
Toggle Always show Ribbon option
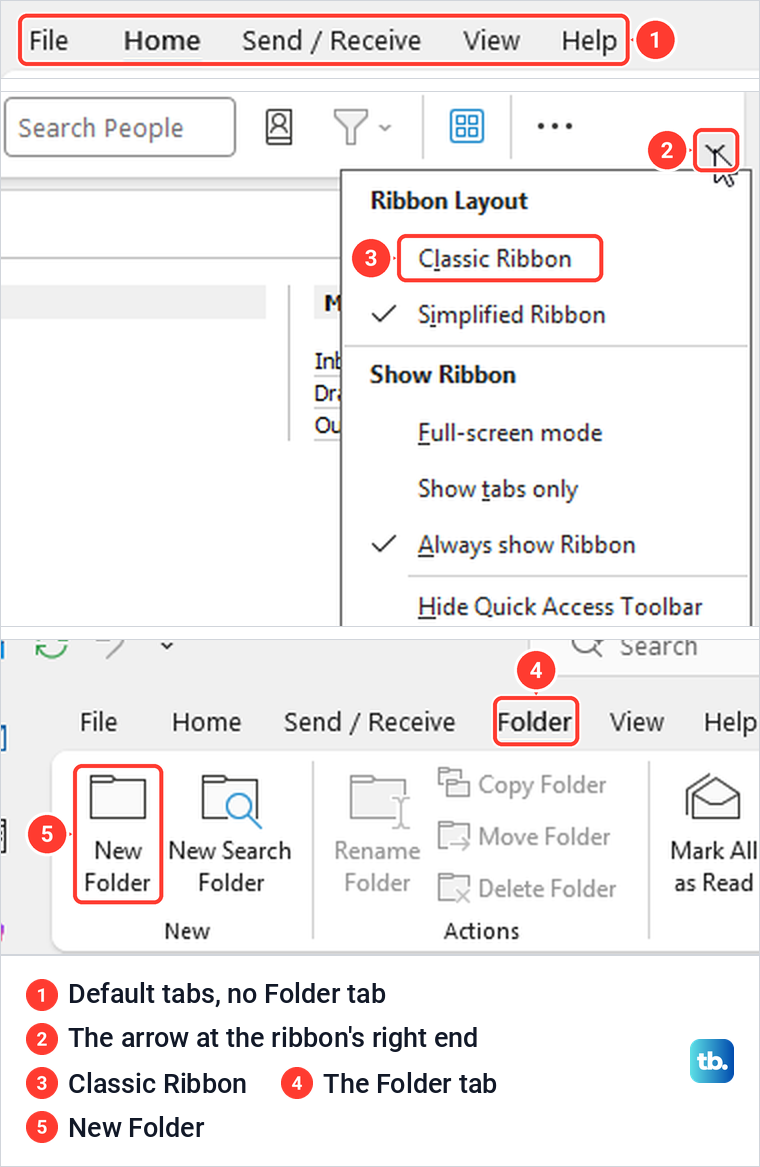[526, 545]
